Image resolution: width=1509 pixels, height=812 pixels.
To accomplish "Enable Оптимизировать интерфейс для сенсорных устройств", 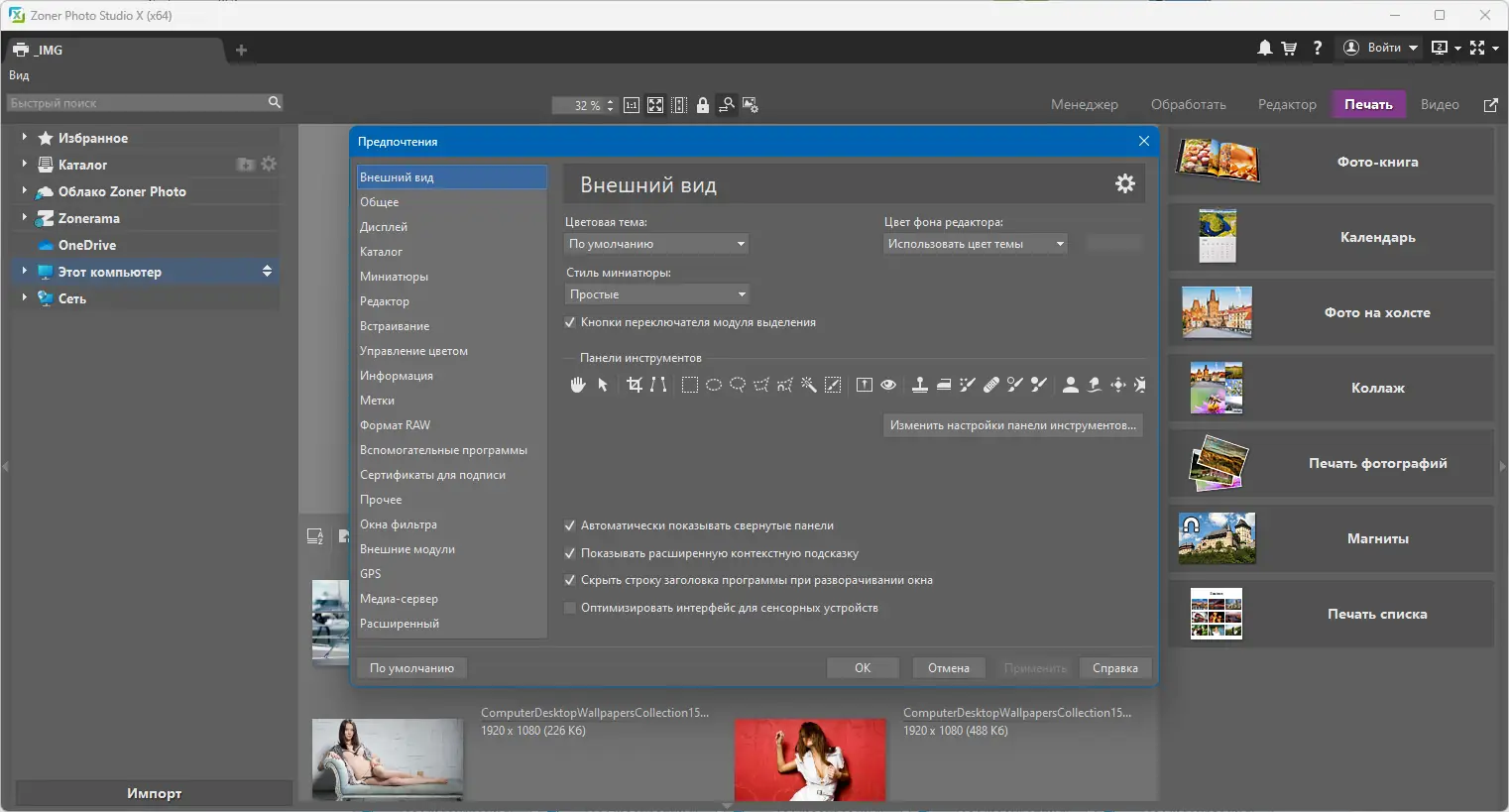I will pos(570,608).
